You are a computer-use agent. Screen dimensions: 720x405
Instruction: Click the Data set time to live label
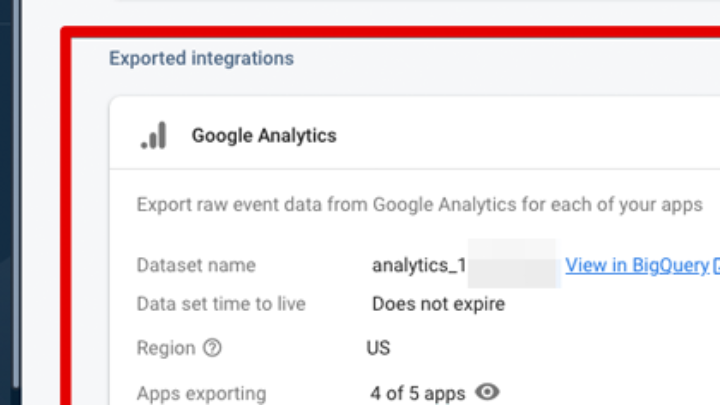221,304
